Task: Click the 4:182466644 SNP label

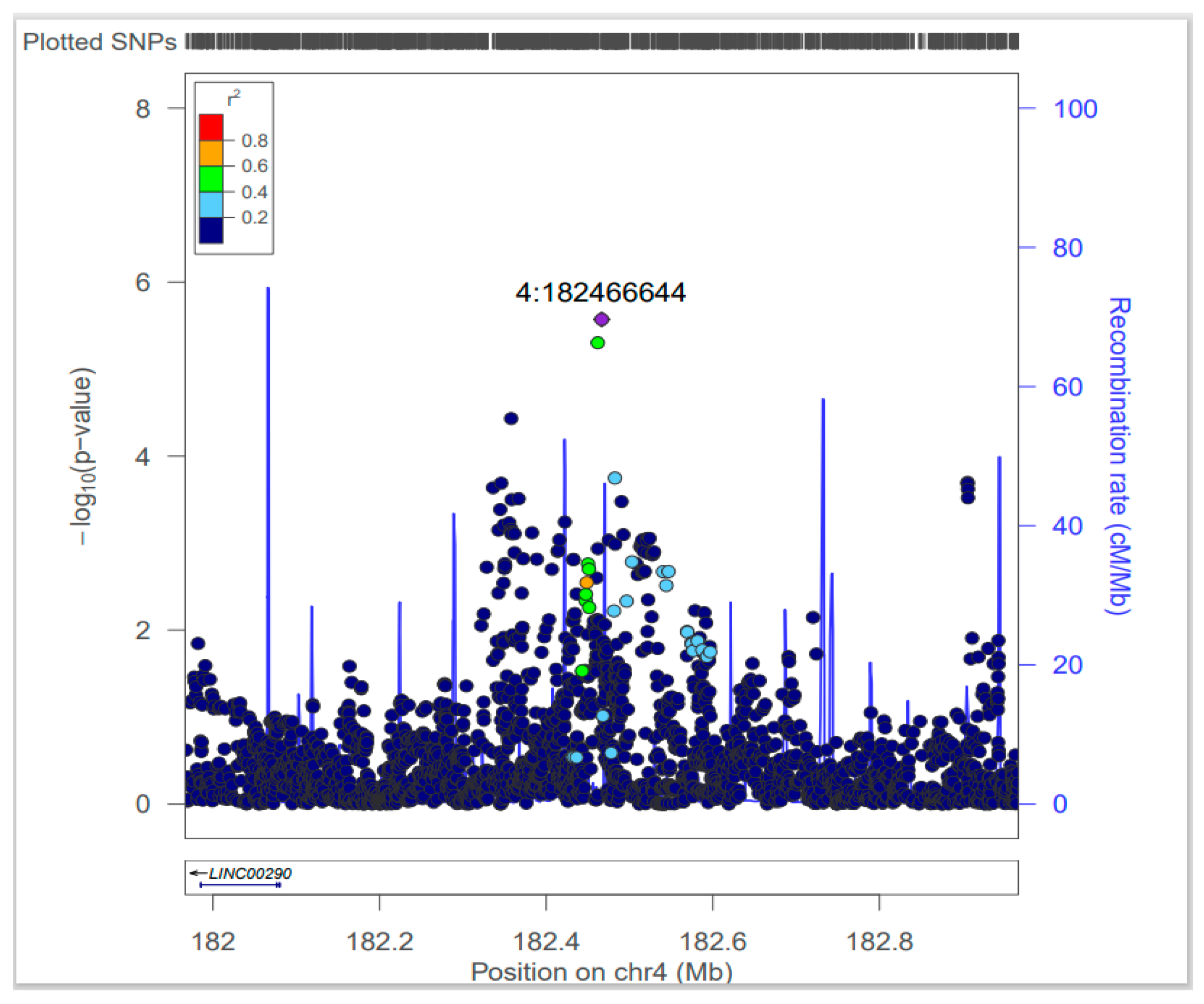Action: [600, 293]
